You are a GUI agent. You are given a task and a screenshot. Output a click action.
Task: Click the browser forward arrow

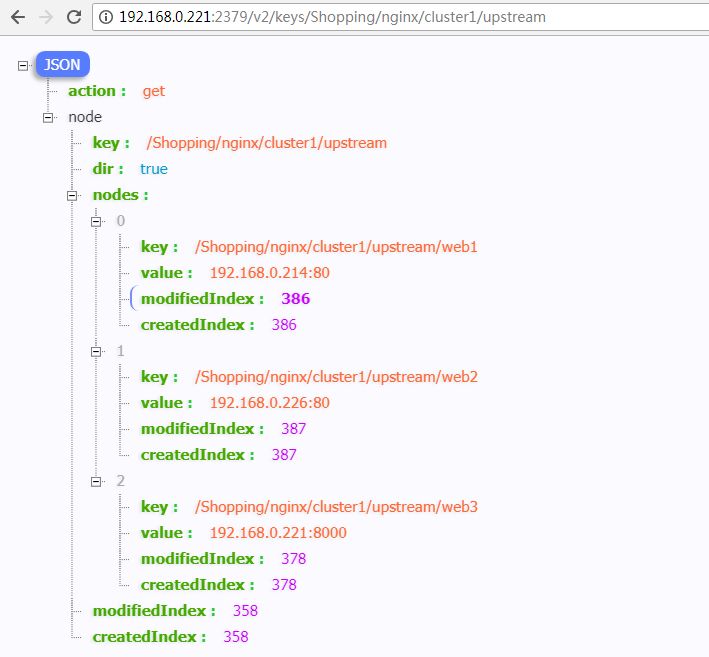pyautogui.click(x=46, y=17)
